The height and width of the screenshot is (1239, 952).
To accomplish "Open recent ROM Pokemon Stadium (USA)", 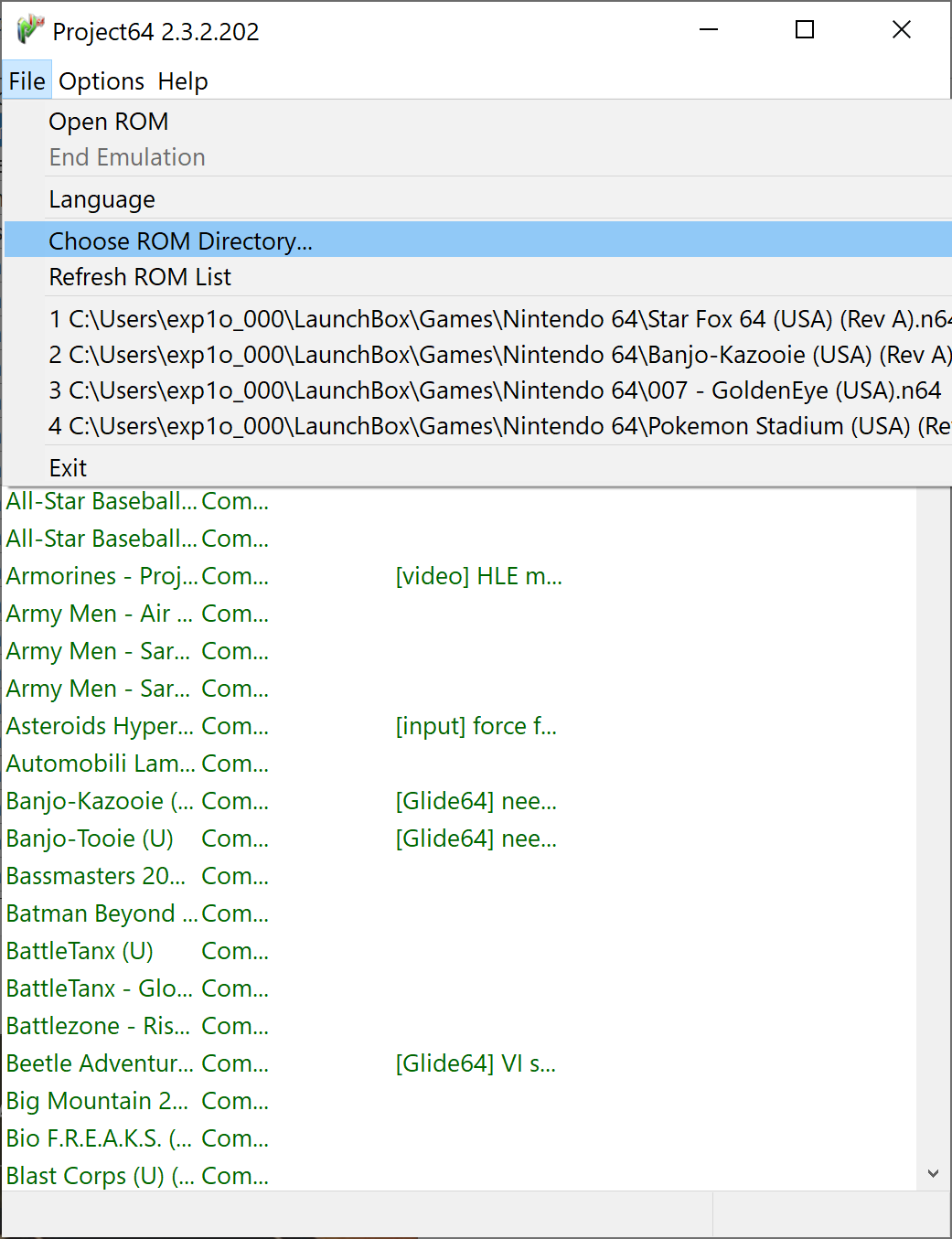I will coord(477,426).
